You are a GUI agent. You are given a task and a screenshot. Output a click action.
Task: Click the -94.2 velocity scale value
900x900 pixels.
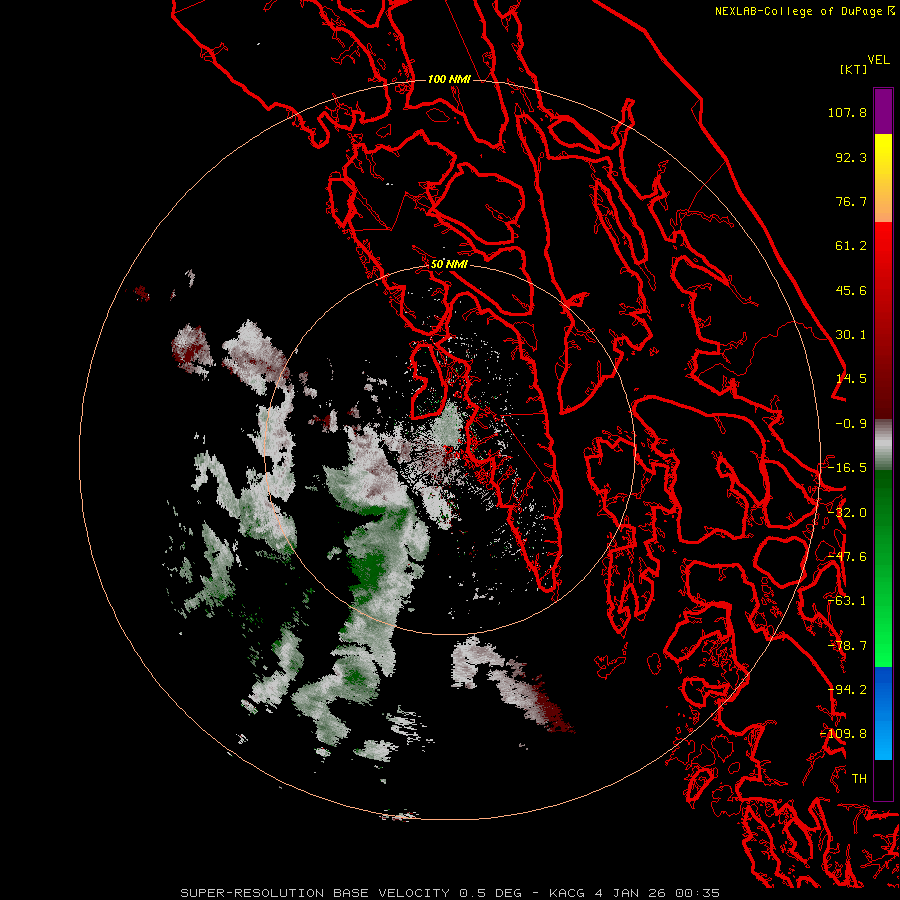[x=847, y=690]
